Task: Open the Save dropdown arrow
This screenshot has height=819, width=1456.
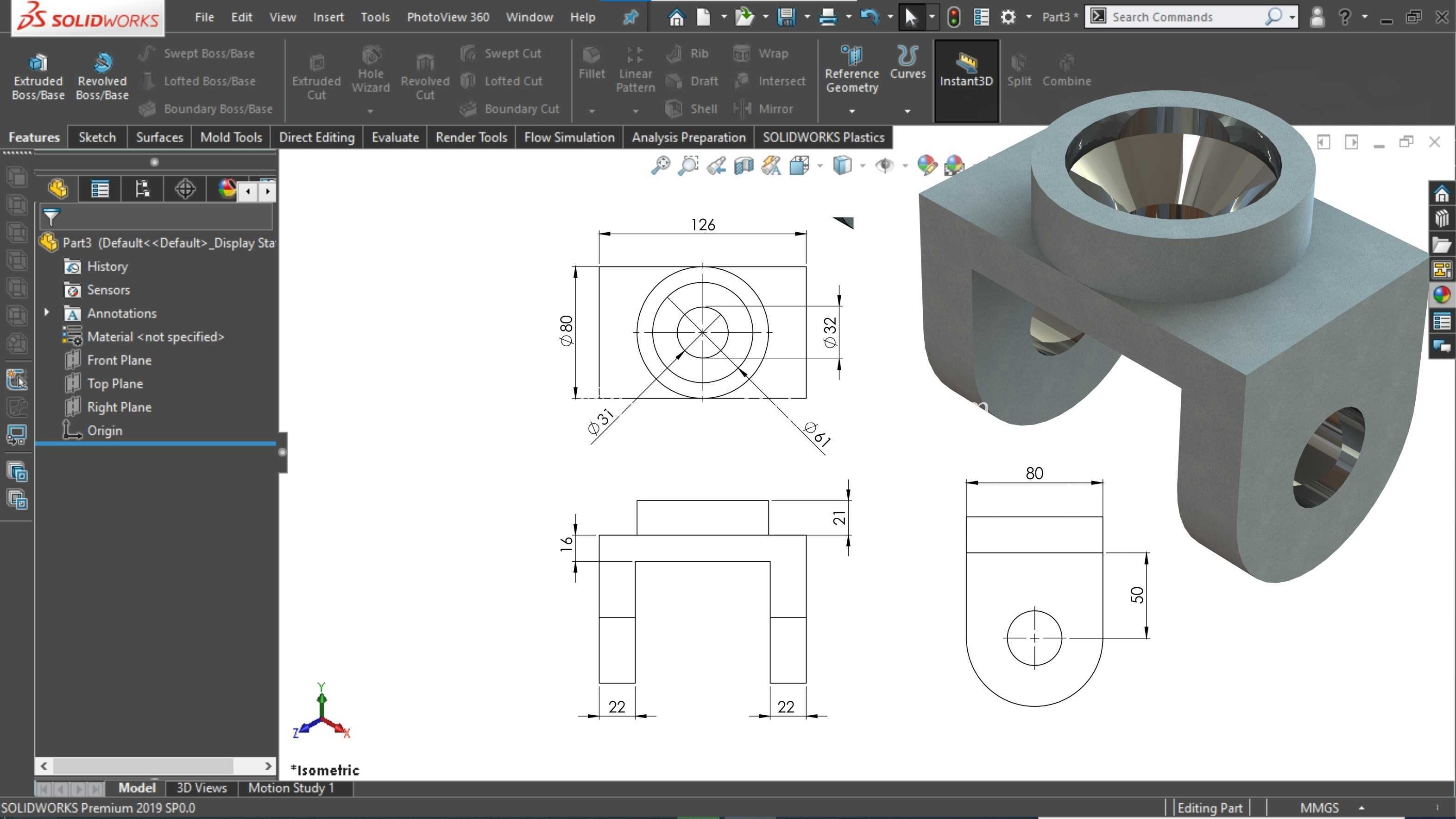Action: pos(807,17)
